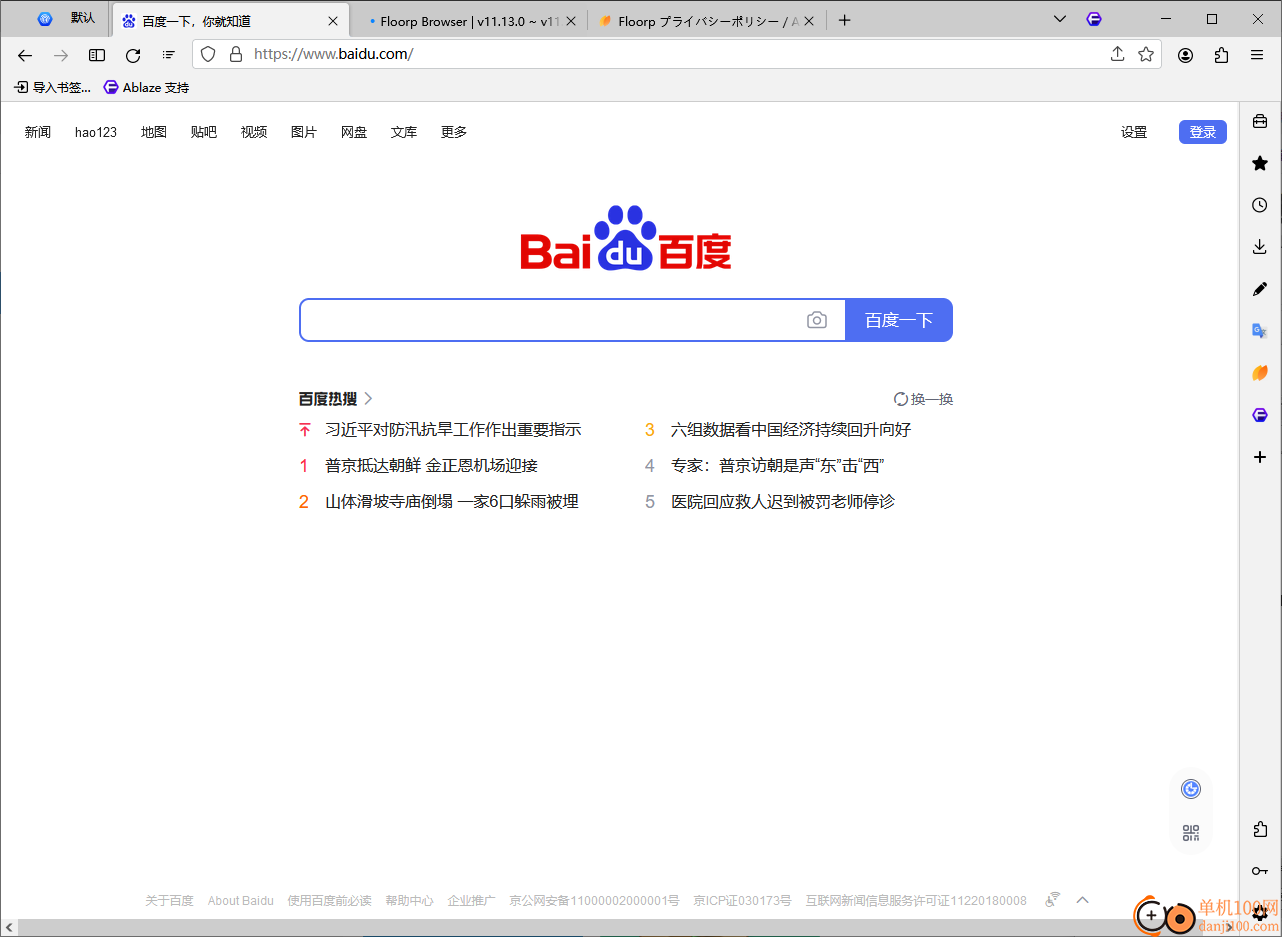This screenshot has height=937, width=1282.
Task: Open the 图片 link
Action: tap(304, 132)
